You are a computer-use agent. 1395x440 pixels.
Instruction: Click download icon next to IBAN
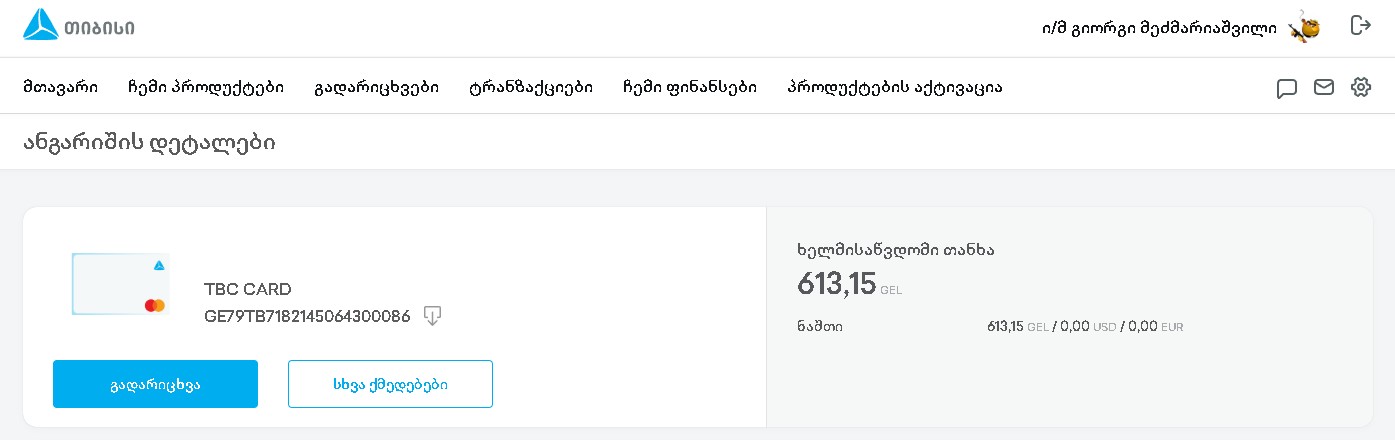(432, 316)
